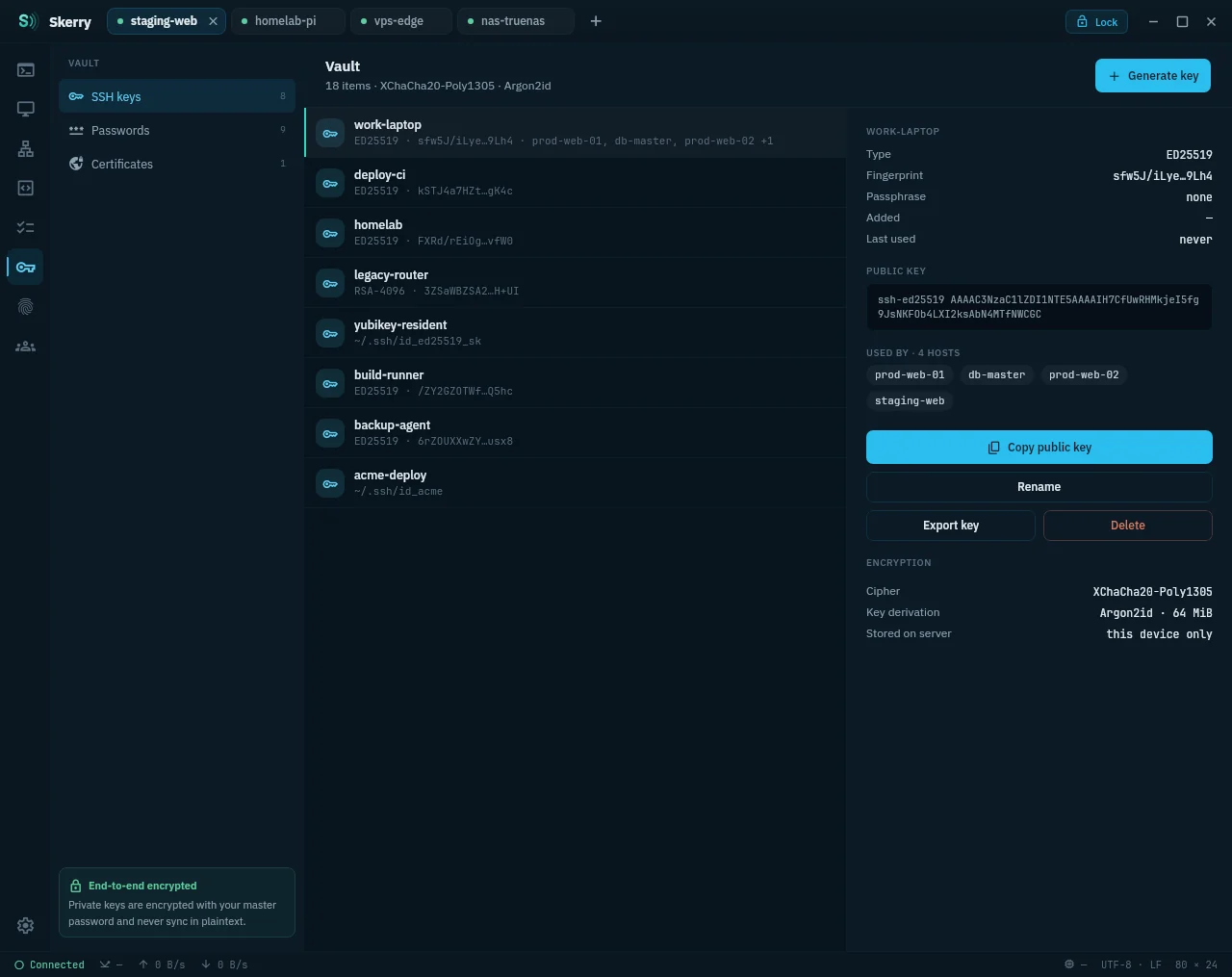Select the backup-agent key name

(x=392, y=425)
